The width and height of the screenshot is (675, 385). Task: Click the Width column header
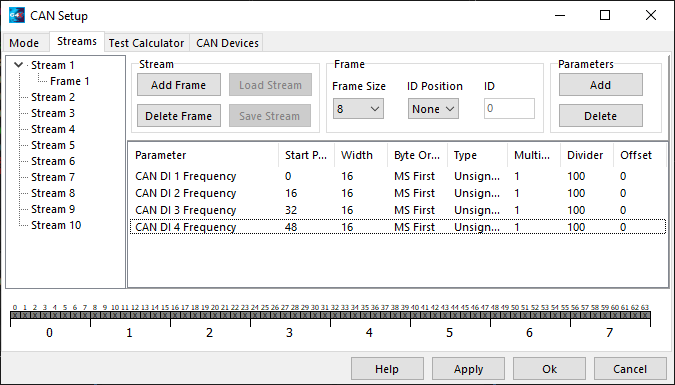[361, 155]
